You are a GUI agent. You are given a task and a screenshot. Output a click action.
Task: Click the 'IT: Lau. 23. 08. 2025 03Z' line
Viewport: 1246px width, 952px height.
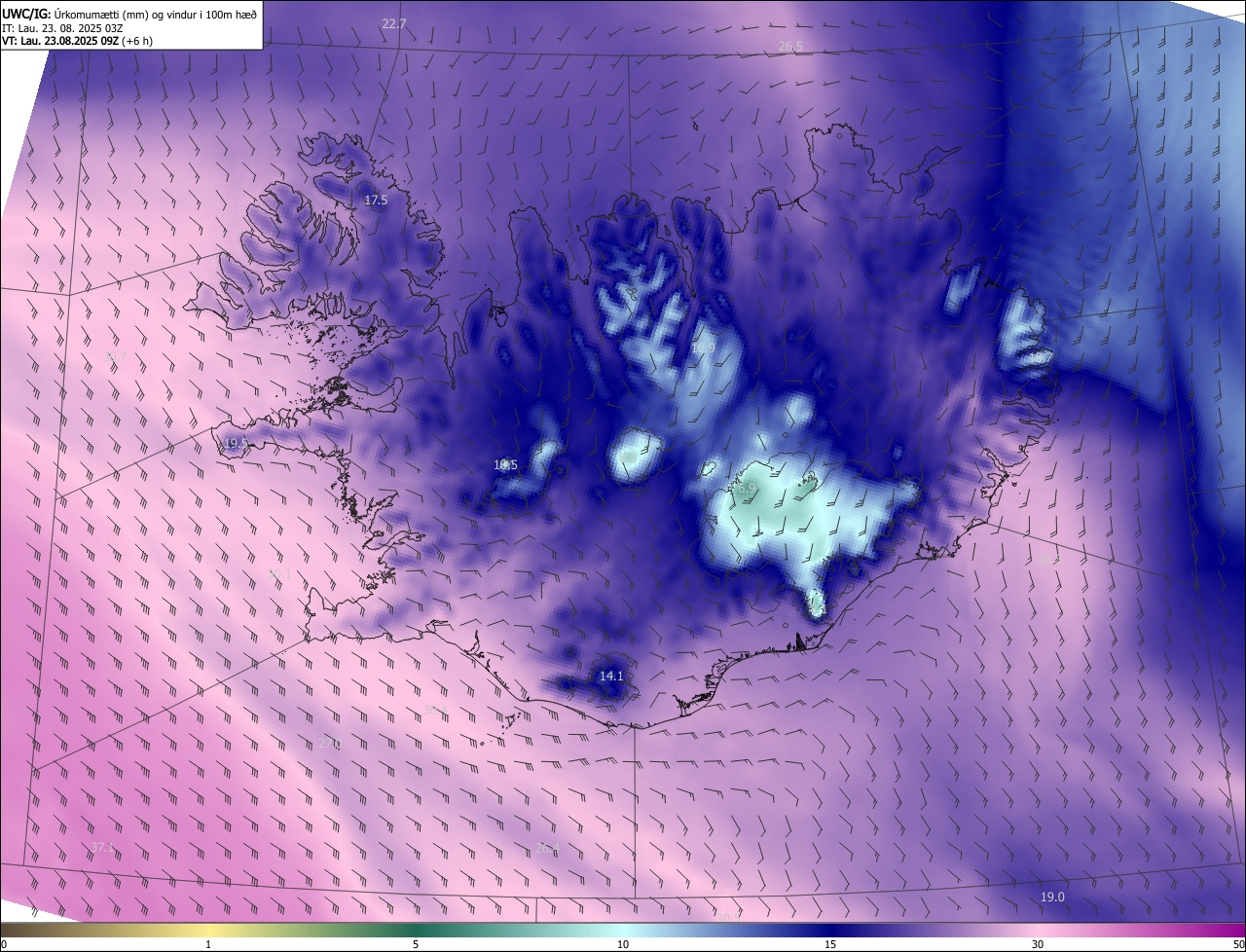61,28
